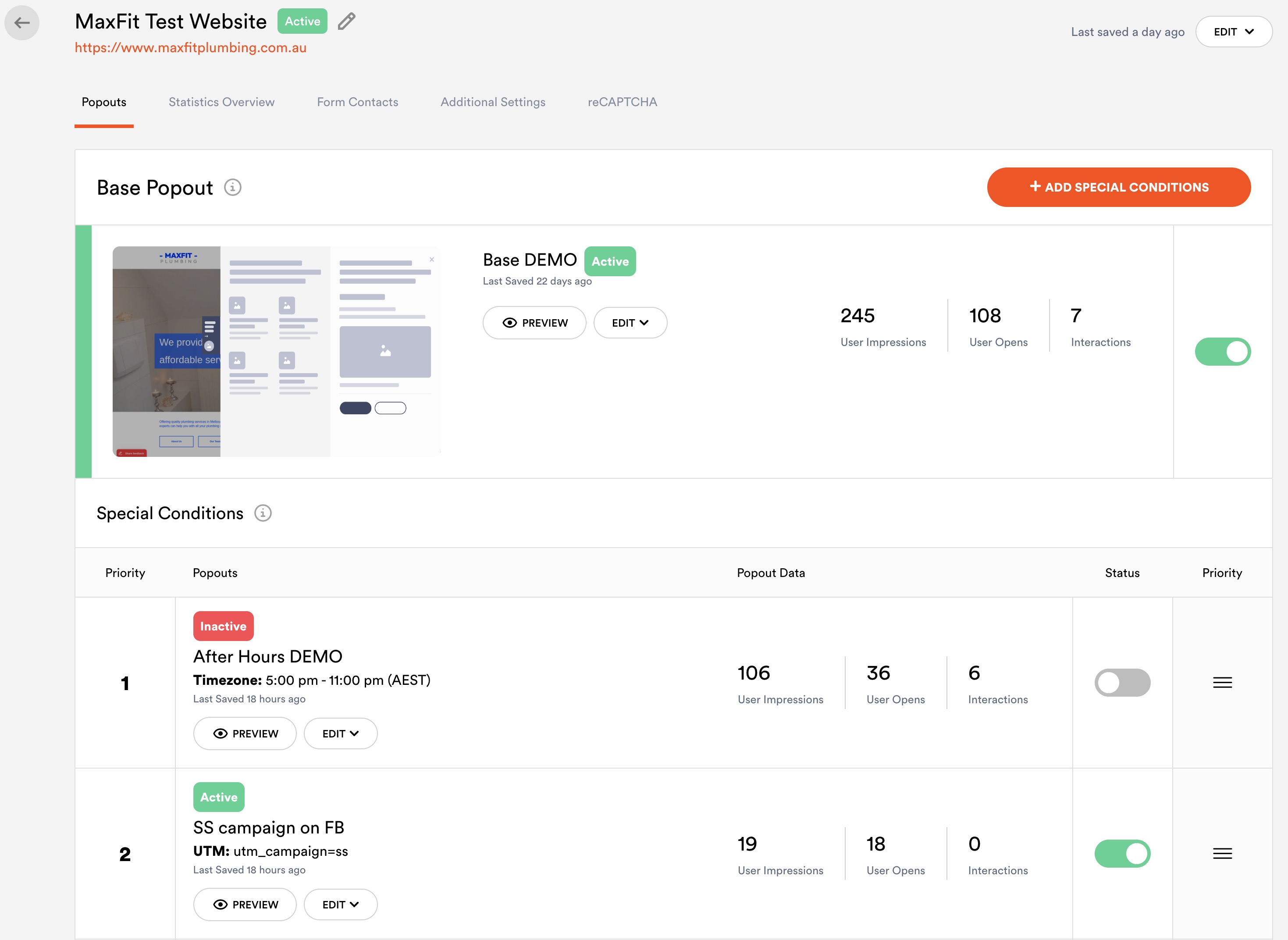The image size is (1288, 940).
Task: Go to the Additional Settings tab
Action: (493, 102)
